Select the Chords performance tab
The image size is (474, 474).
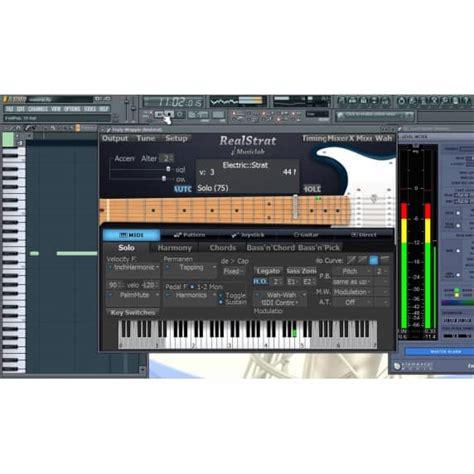pos(223,248)
